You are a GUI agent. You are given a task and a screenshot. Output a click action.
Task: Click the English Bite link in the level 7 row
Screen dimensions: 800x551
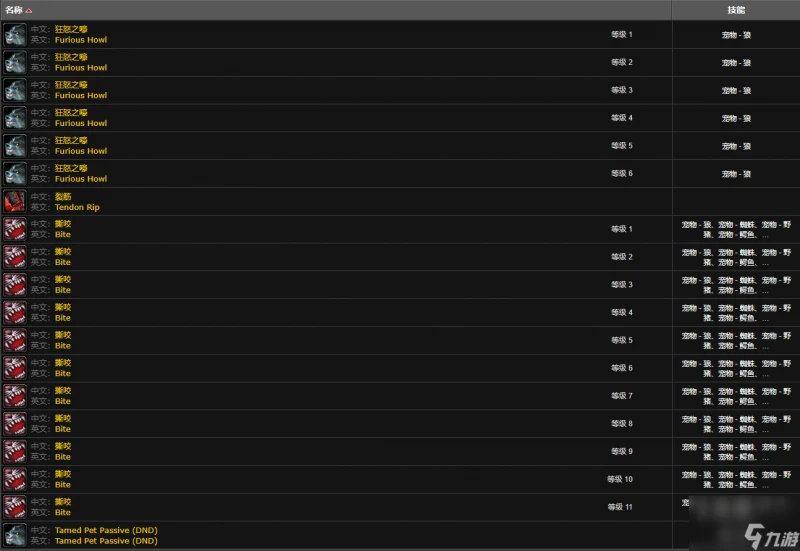click(x=63, y=401)
